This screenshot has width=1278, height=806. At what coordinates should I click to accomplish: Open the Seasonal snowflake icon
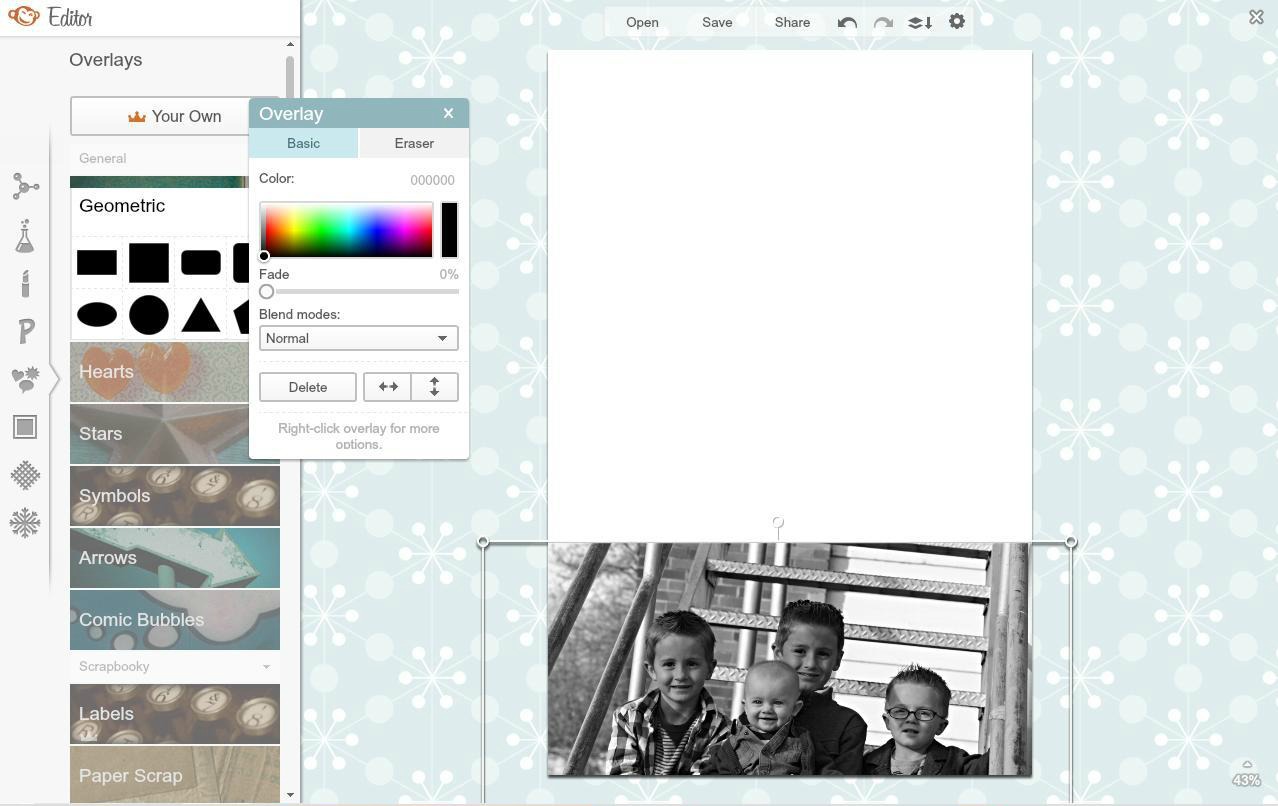(25, 522)
